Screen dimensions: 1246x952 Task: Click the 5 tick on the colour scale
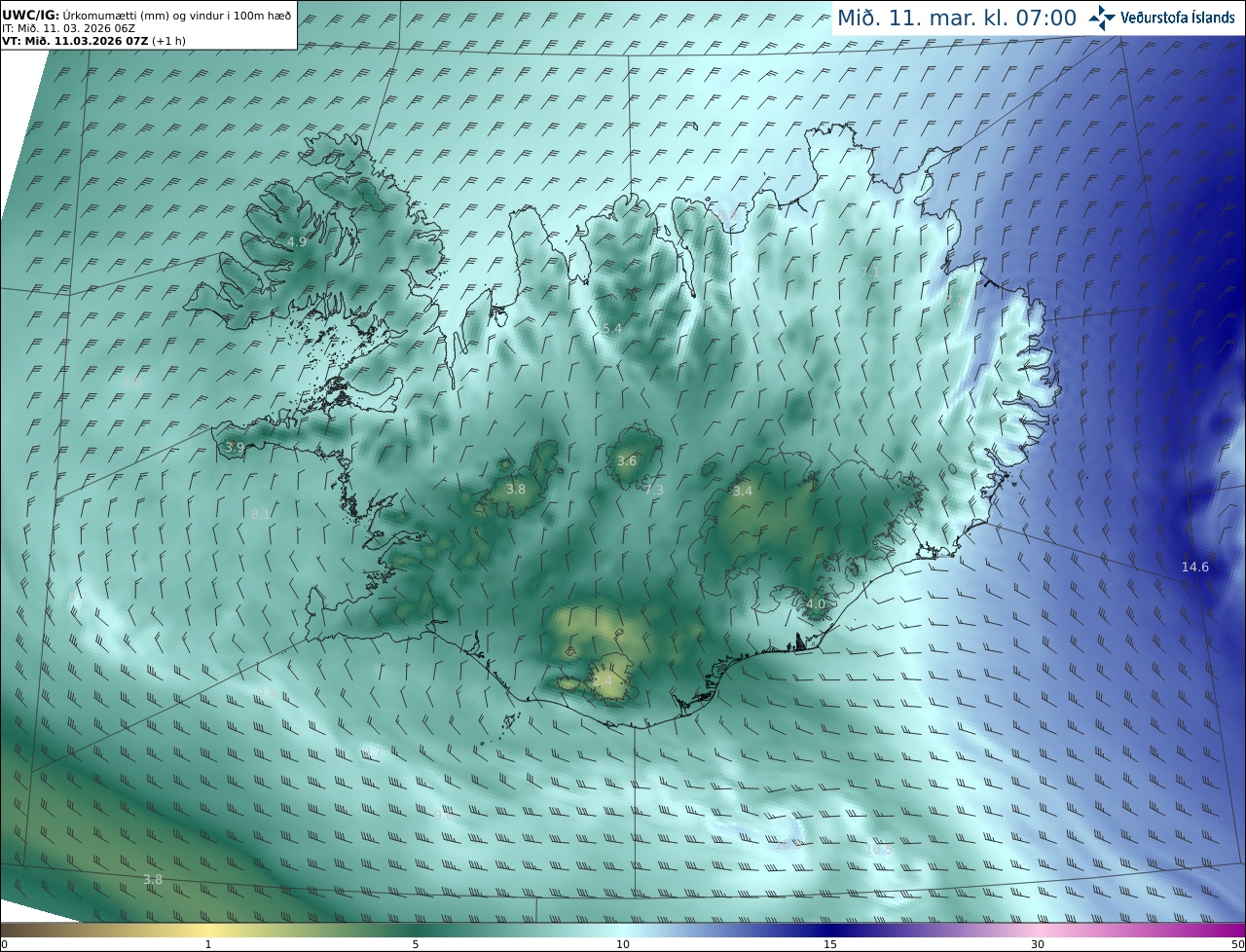tap(416, 944)
